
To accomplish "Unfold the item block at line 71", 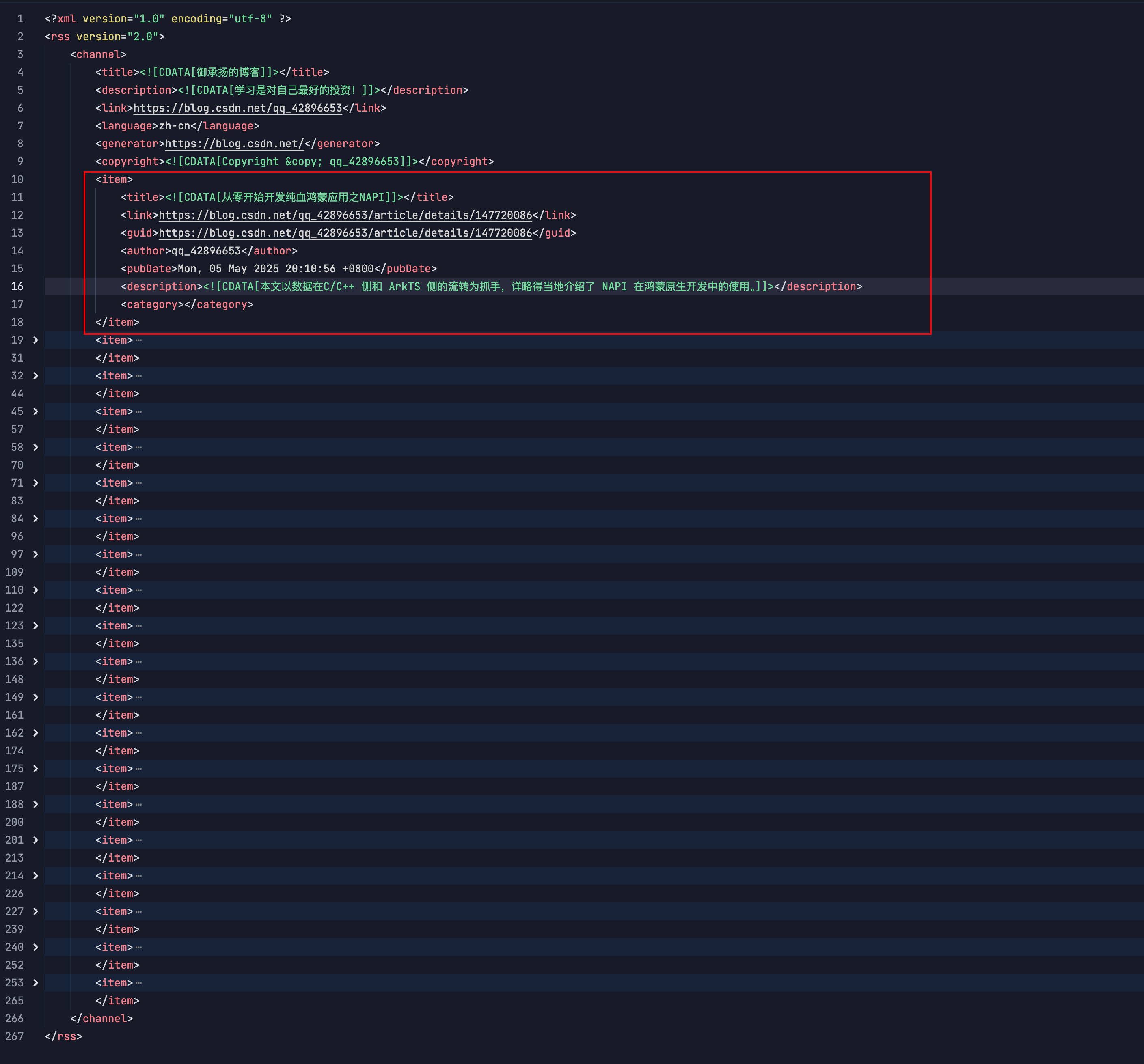I will [x=36, y=483].
